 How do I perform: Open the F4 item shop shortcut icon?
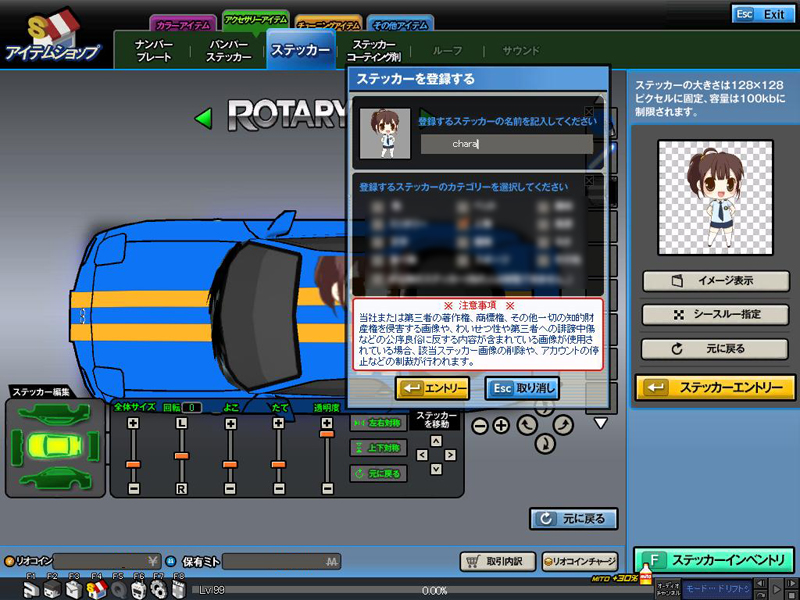(96, 588)
